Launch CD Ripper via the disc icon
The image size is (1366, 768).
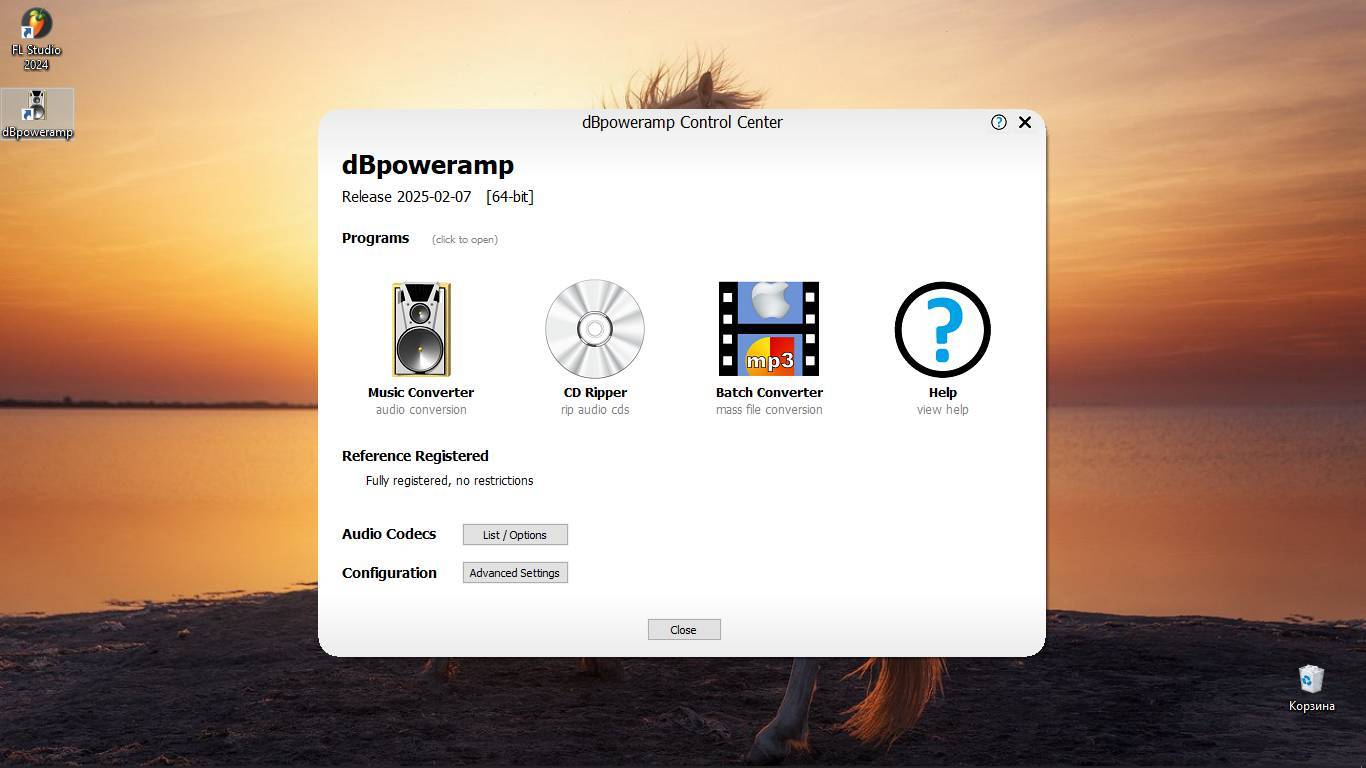click(595, 329)
